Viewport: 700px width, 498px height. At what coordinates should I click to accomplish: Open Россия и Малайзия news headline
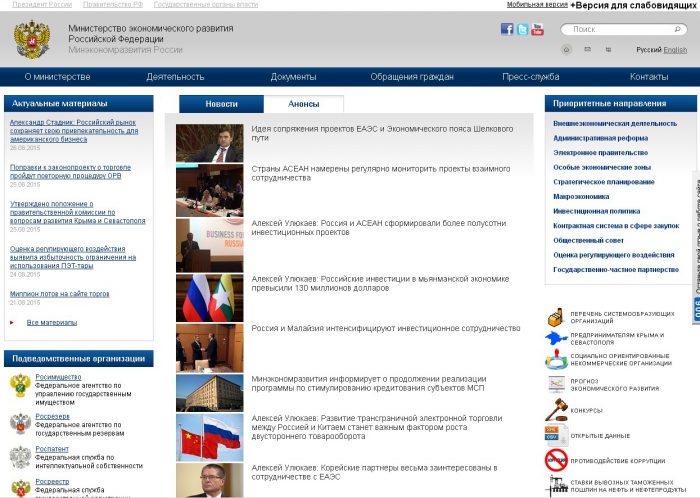point(386,328)
